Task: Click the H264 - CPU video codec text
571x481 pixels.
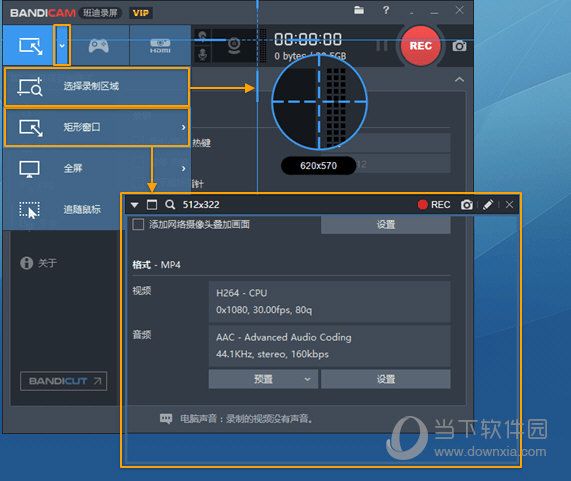Action: point(241,293)
